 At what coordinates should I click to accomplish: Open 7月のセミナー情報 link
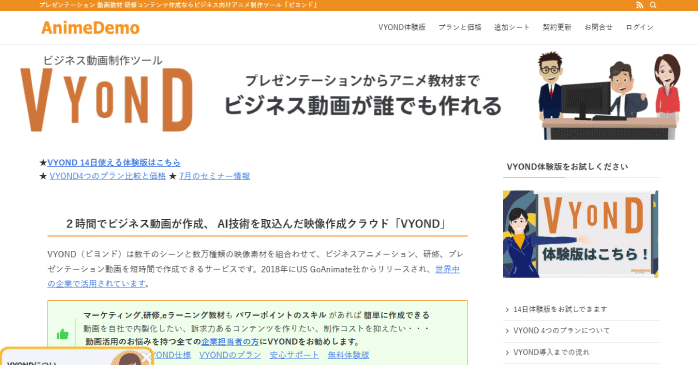tap(215, 176)
